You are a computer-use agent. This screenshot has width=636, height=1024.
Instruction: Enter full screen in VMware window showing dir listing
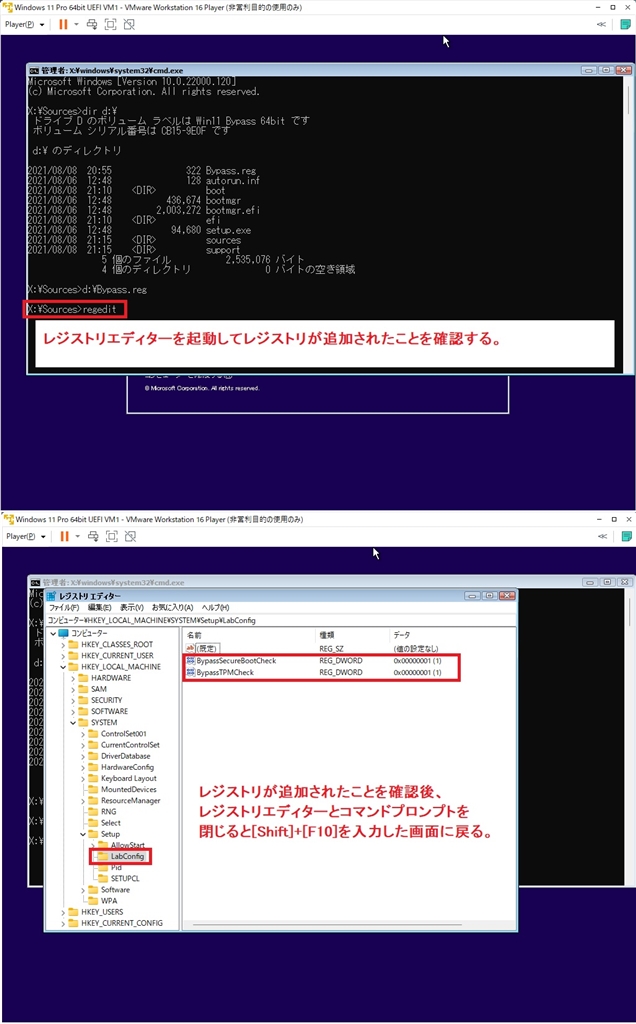(110, 24)
